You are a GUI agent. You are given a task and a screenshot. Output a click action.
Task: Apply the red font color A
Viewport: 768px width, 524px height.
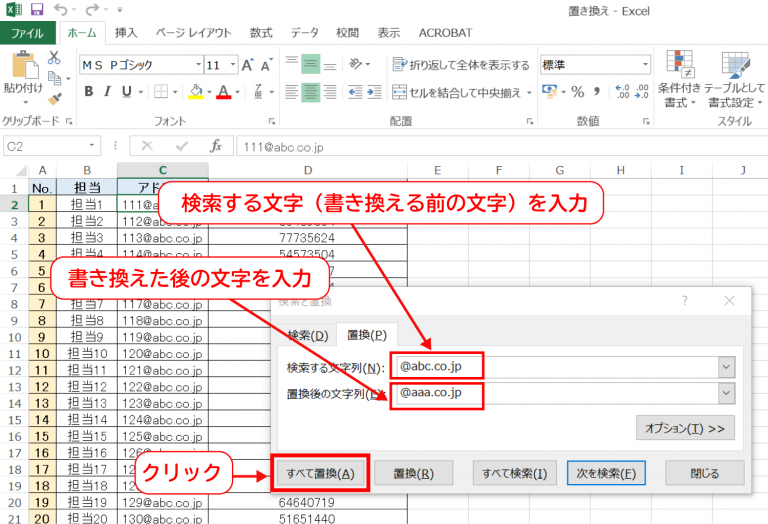point(224,91)
